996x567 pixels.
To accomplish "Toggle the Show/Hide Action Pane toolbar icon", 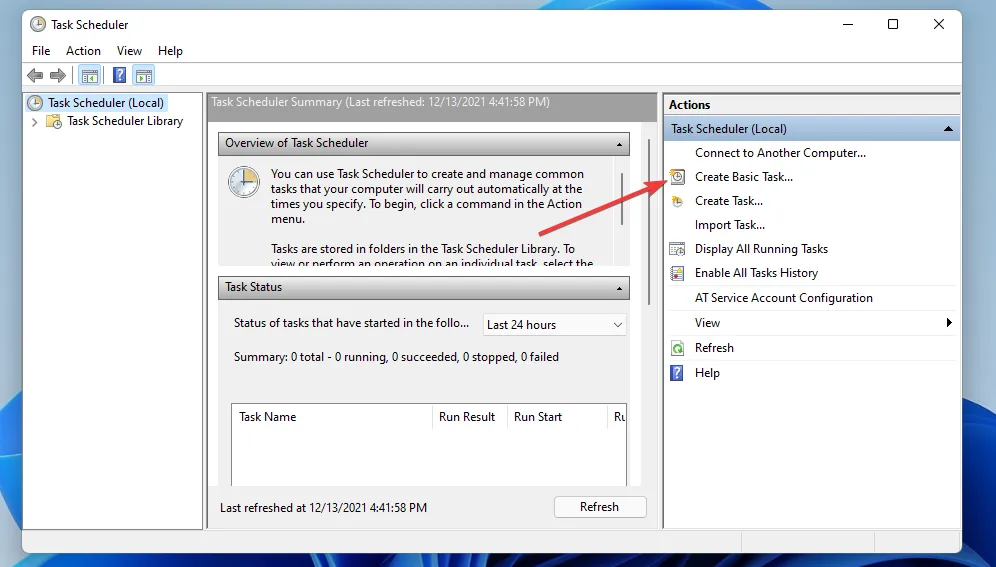I will (x=143, y=76).
